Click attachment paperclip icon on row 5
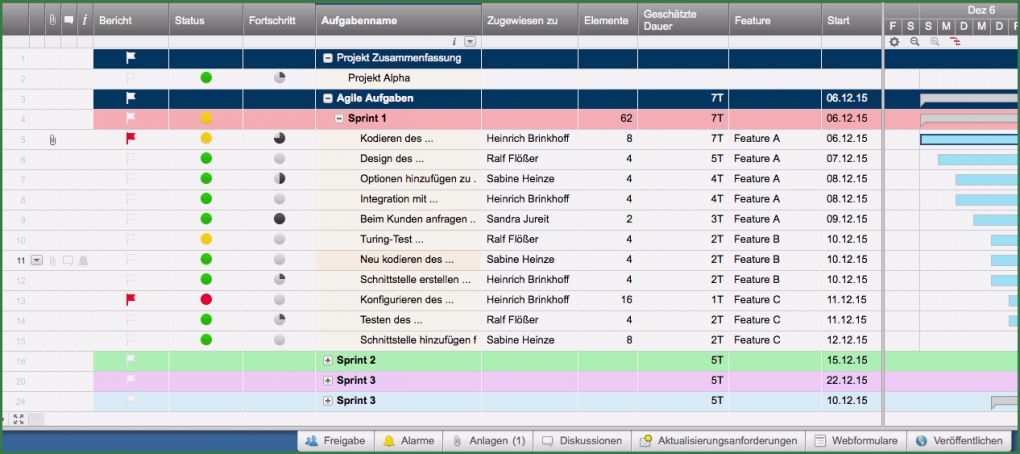 coord(52,139)
